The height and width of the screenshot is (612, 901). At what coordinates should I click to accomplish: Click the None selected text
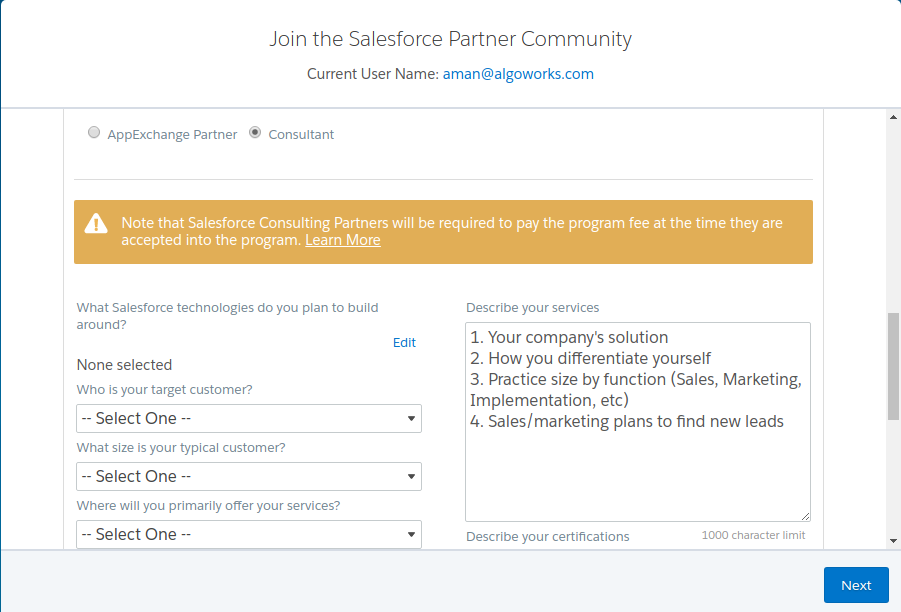click(x=124, y=365)
